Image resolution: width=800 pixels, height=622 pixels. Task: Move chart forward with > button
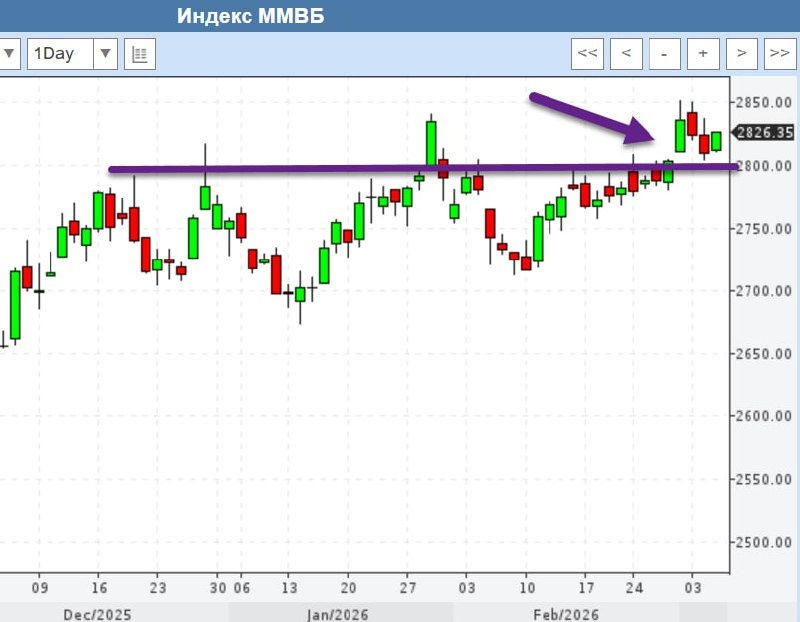pos(741,54)
